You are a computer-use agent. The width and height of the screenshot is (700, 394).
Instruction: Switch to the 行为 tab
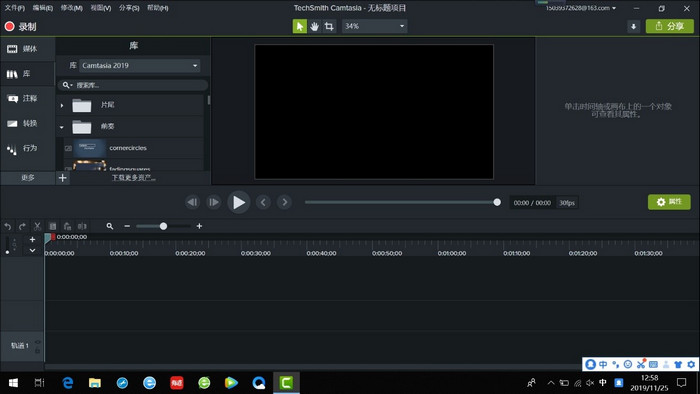(27, 148)
